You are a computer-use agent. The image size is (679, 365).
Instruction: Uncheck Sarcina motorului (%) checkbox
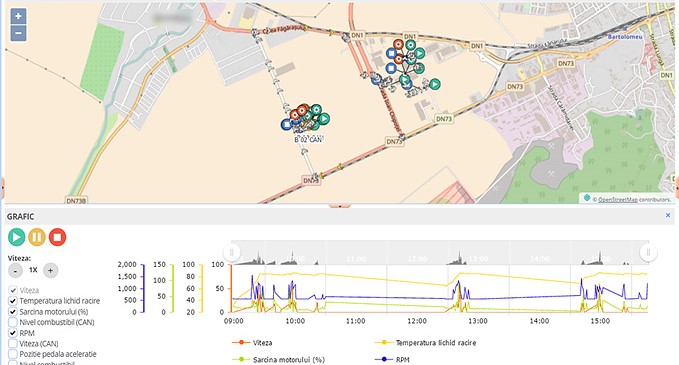click(13, 312)
